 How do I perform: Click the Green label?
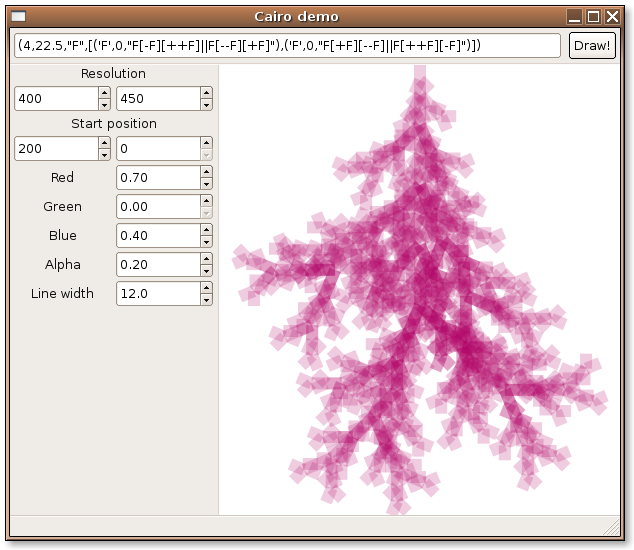62,207
